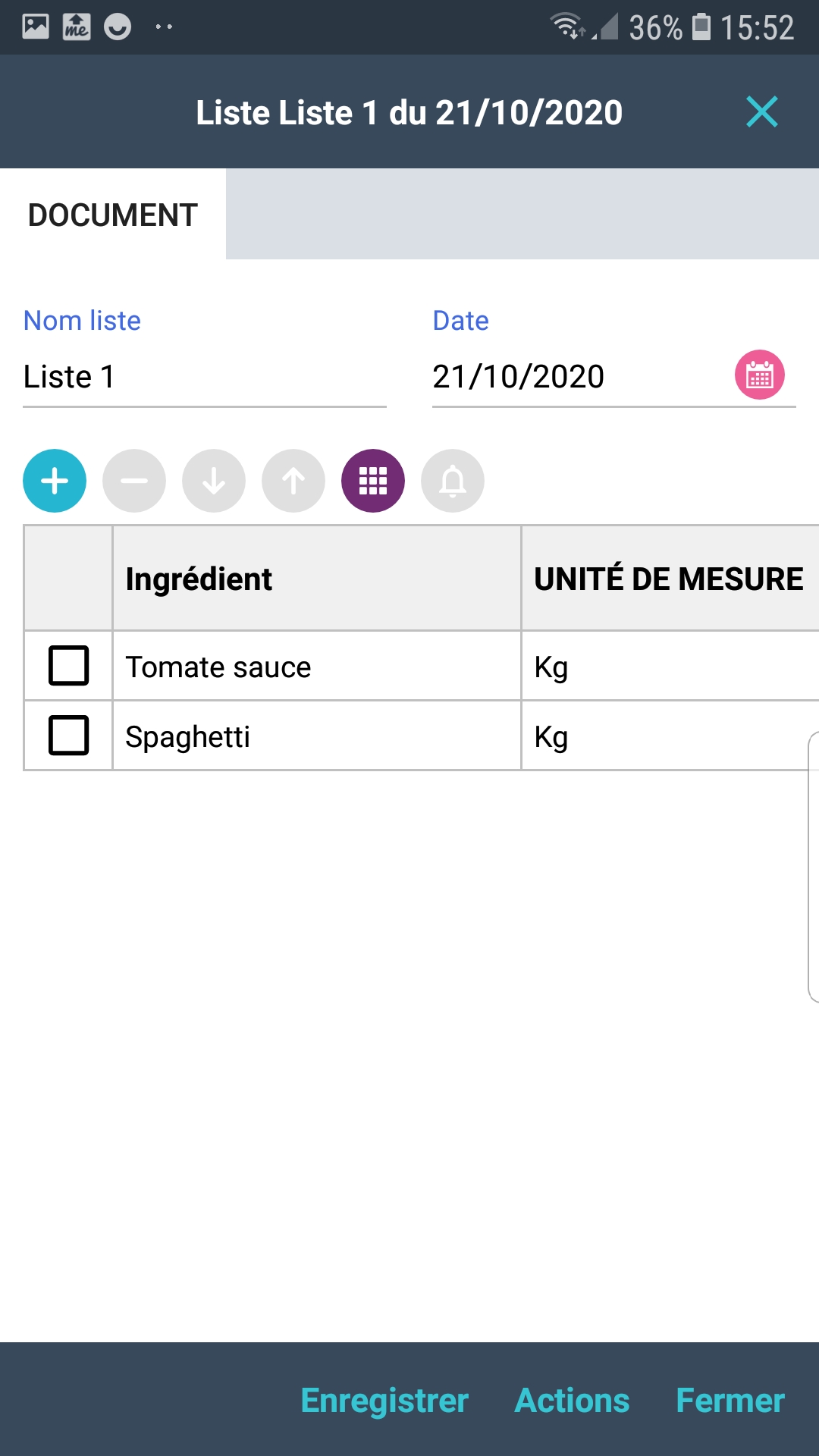Screen dimensions: 819x1456
Task: Tap the remove row minus icon
Action: (x=134, y=481)
